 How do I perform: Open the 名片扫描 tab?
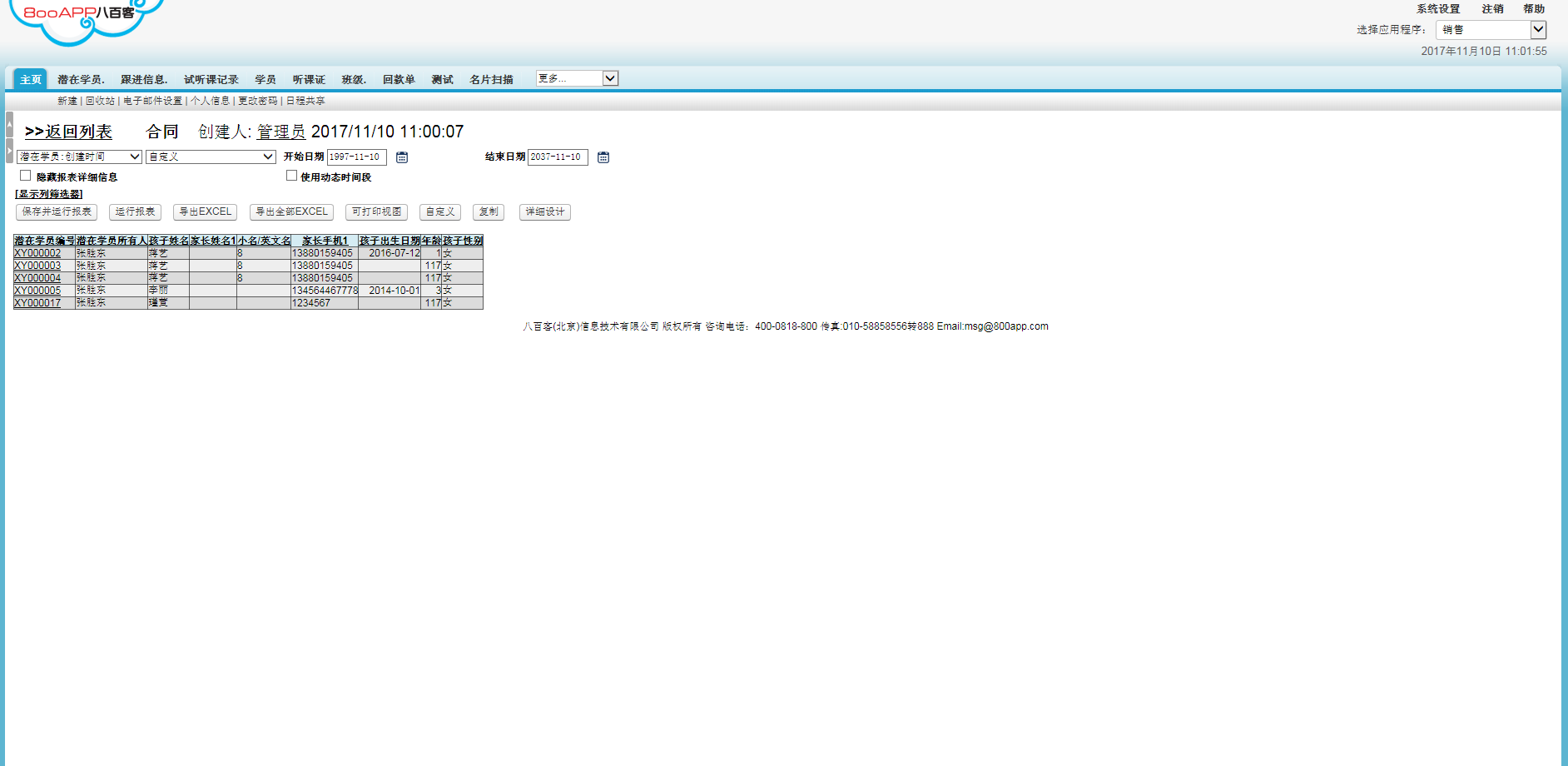pyautogui.click(x=491, y=80)
